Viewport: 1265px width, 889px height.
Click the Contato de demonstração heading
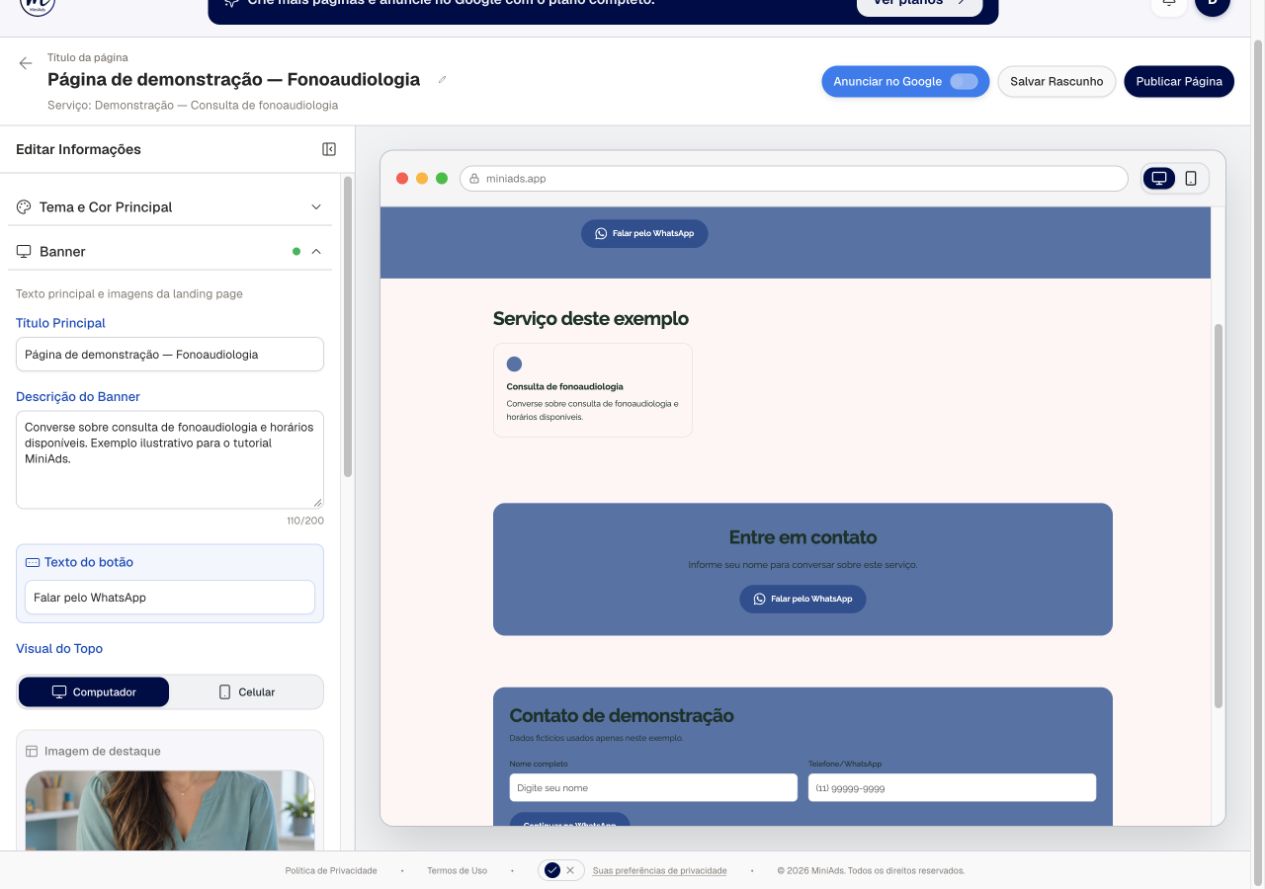click(622, 716)
